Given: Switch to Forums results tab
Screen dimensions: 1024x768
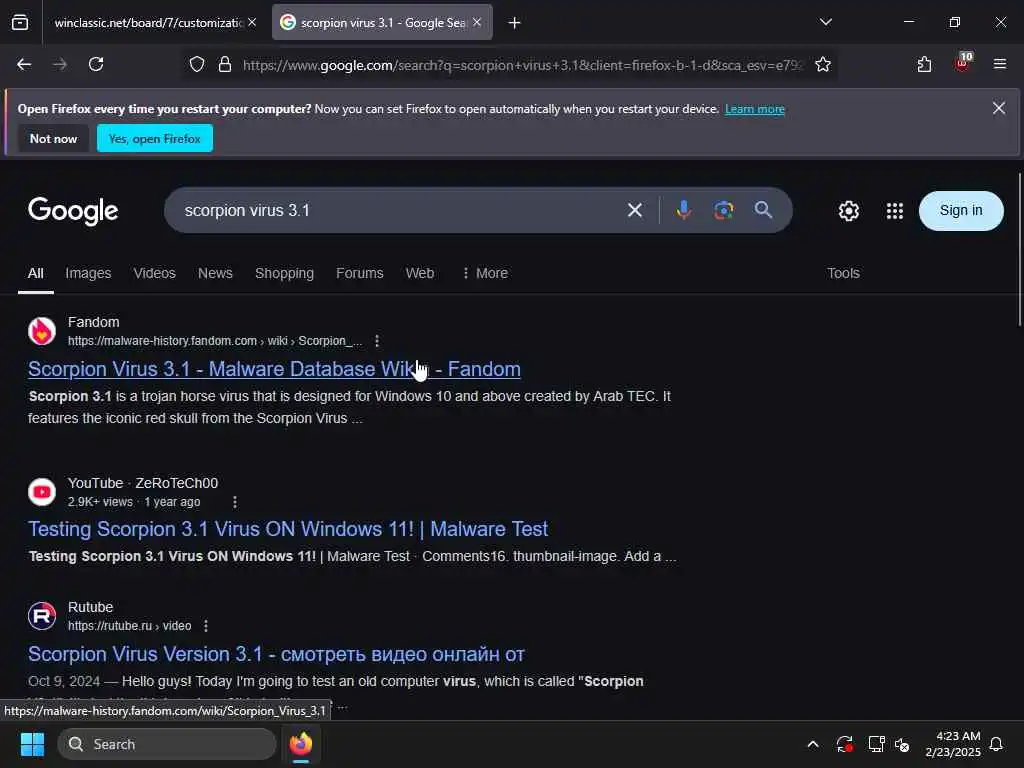Looking at the screenshot, I should coord(360,274).
